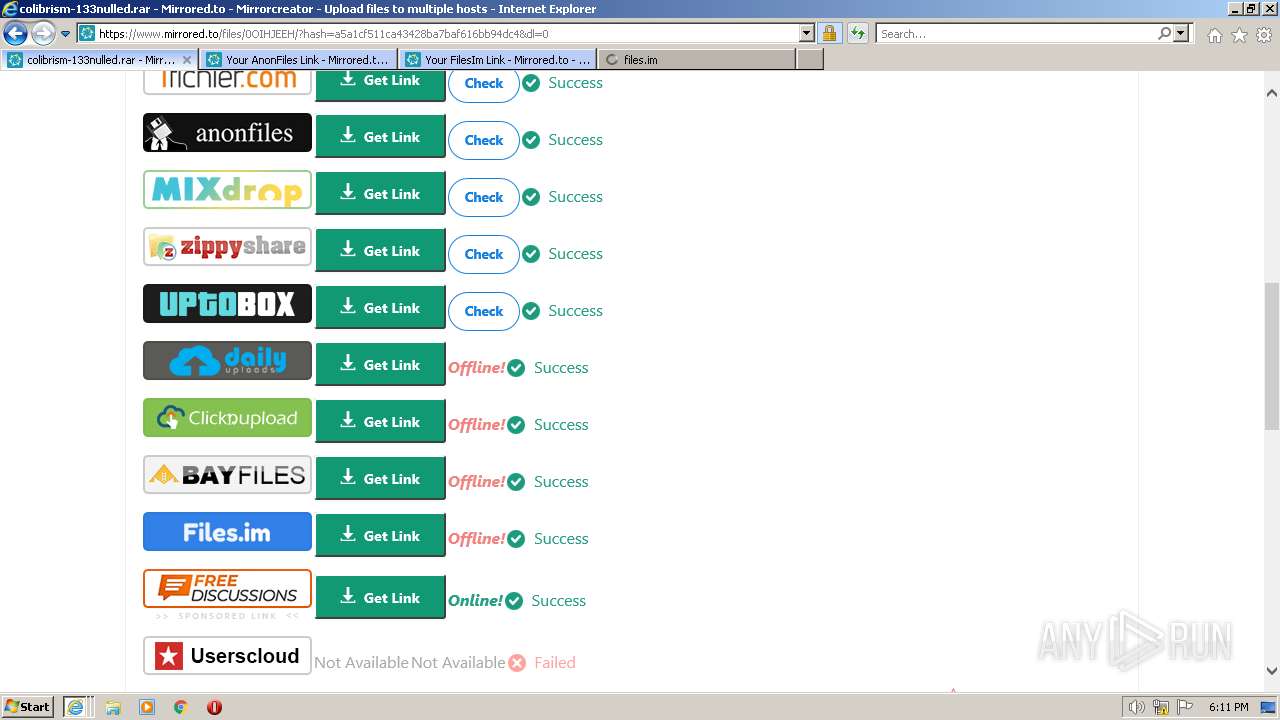This screenshot has height=720, width=1280.
Task: Switch to colibrism-133nulled.rar tab
Action: point(100,60)
